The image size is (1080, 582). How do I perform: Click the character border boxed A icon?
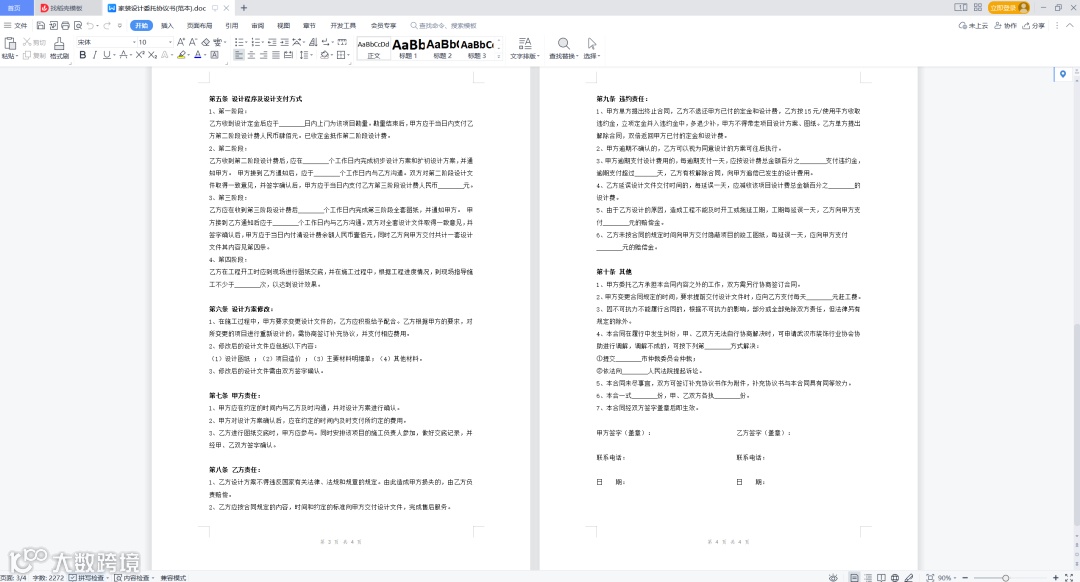pos(215,55)
